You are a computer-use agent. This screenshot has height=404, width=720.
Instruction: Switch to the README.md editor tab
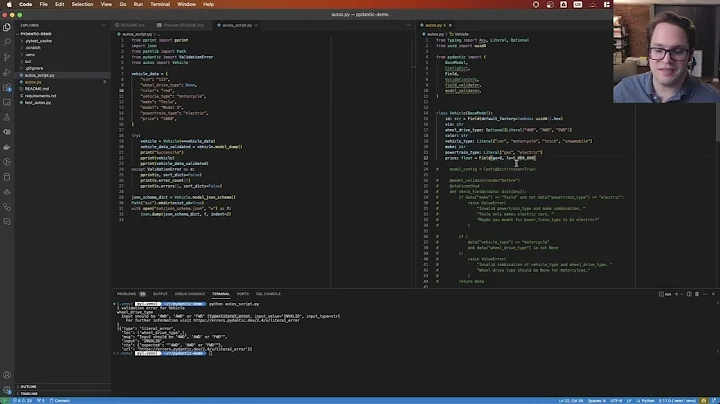point(133,25)
